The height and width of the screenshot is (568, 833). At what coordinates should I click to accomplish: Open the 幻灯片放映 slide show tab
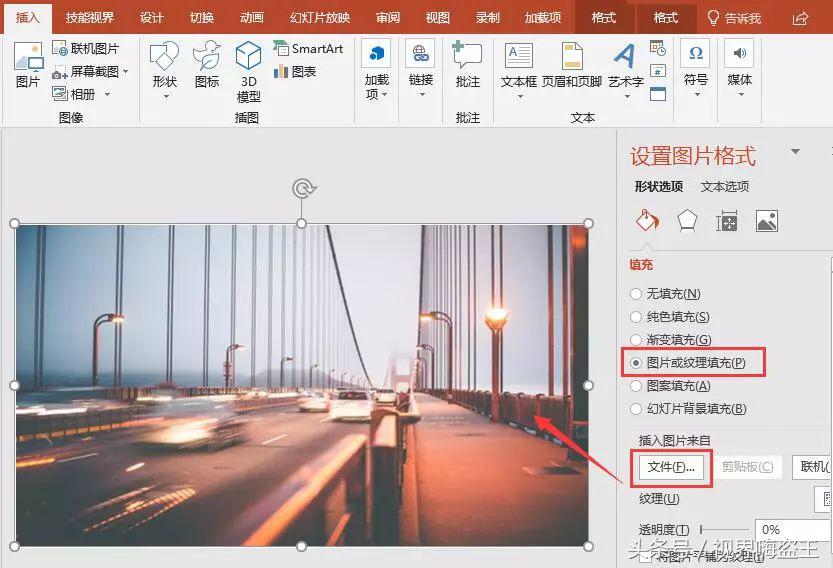320,18
